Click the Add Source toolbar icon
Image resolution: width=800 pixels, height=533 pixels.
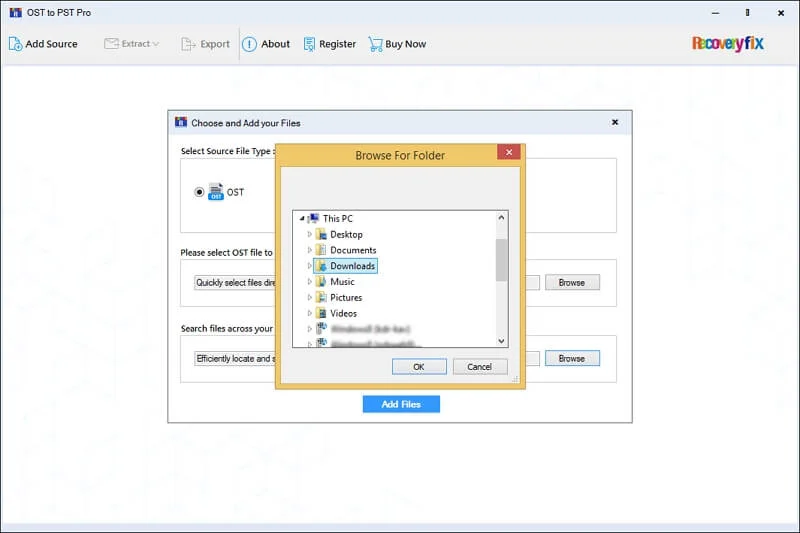[15, 44]
